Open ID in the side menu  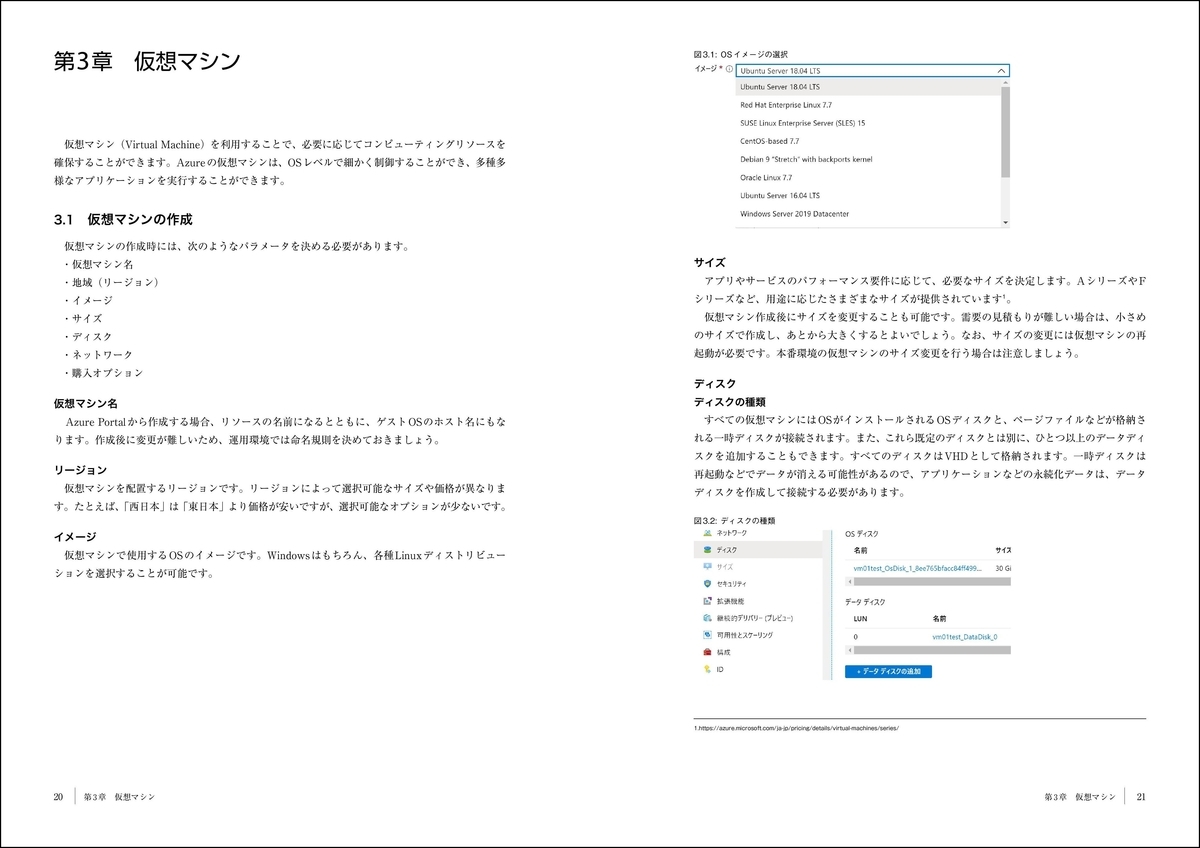pos(720,669)
